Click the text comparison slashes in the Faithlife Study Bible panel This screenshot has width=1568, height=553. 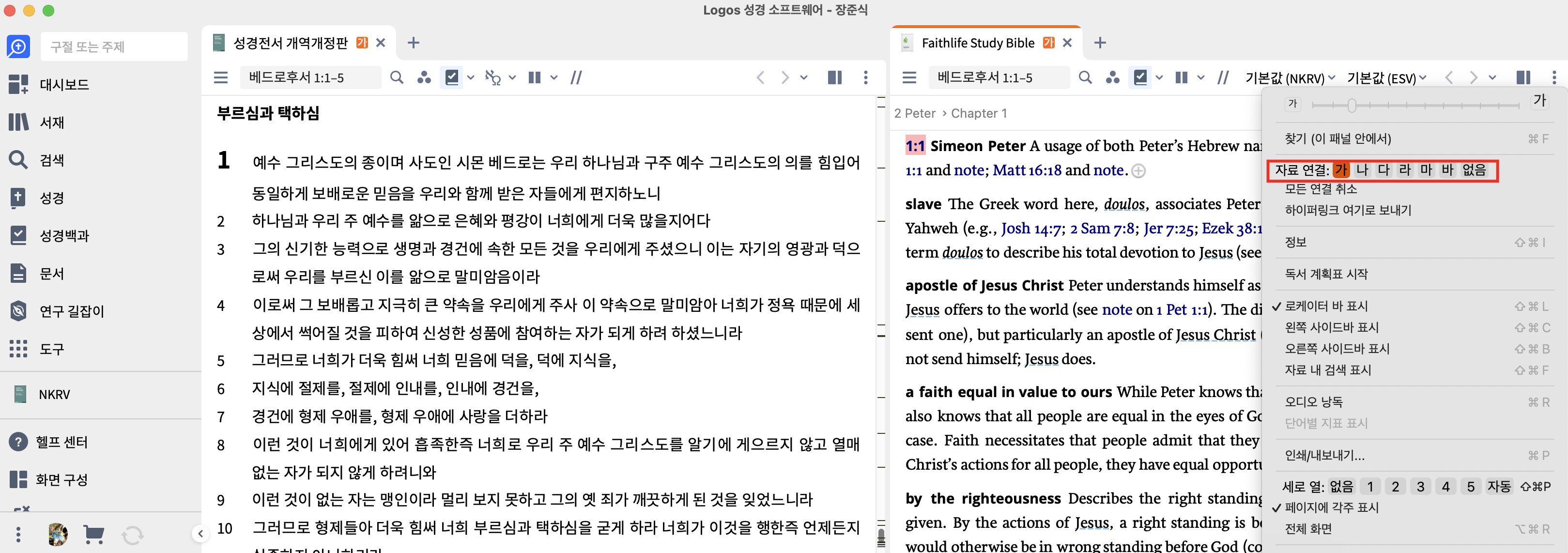click(x=1223, y=77)
